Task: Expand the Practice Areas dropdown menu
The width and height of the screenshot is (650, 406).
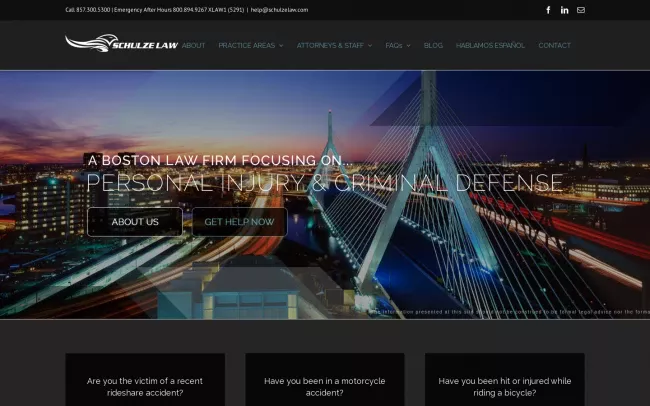Action: pyautogui.click(x=250, y=45)
